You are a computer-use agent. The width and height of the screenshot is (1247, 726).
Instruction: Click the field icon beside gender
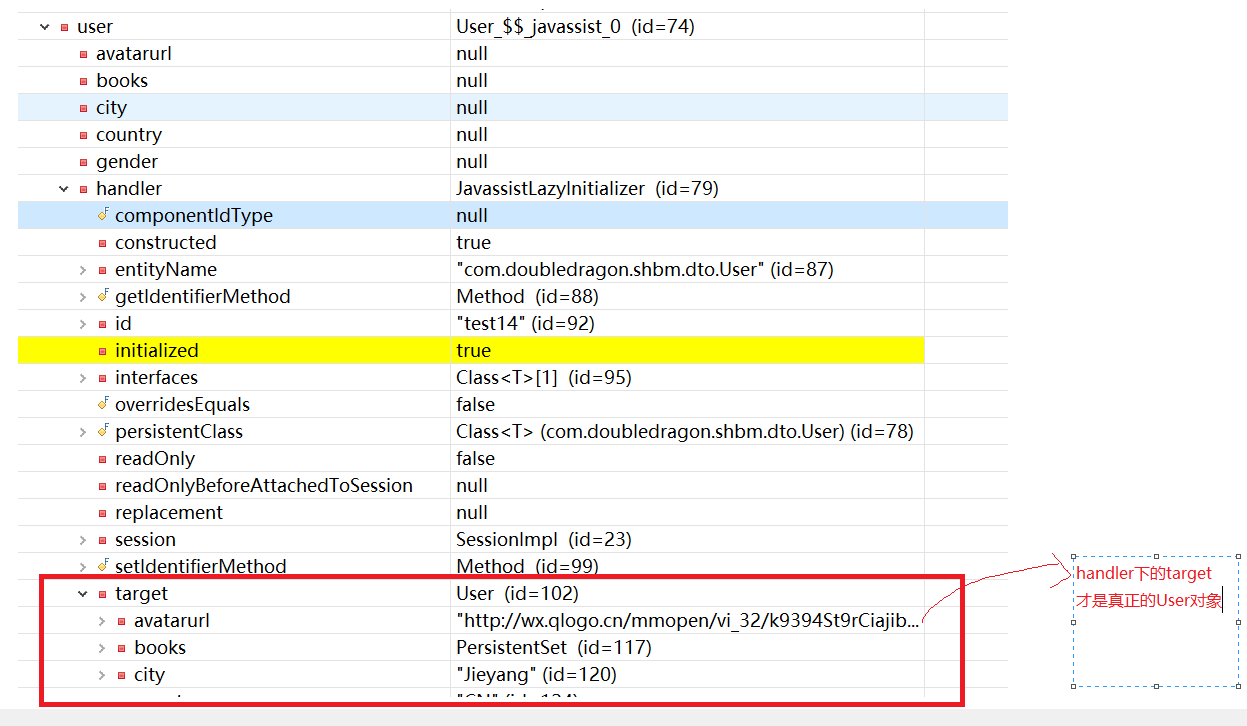pyautogui.click(x=84, y=162)
